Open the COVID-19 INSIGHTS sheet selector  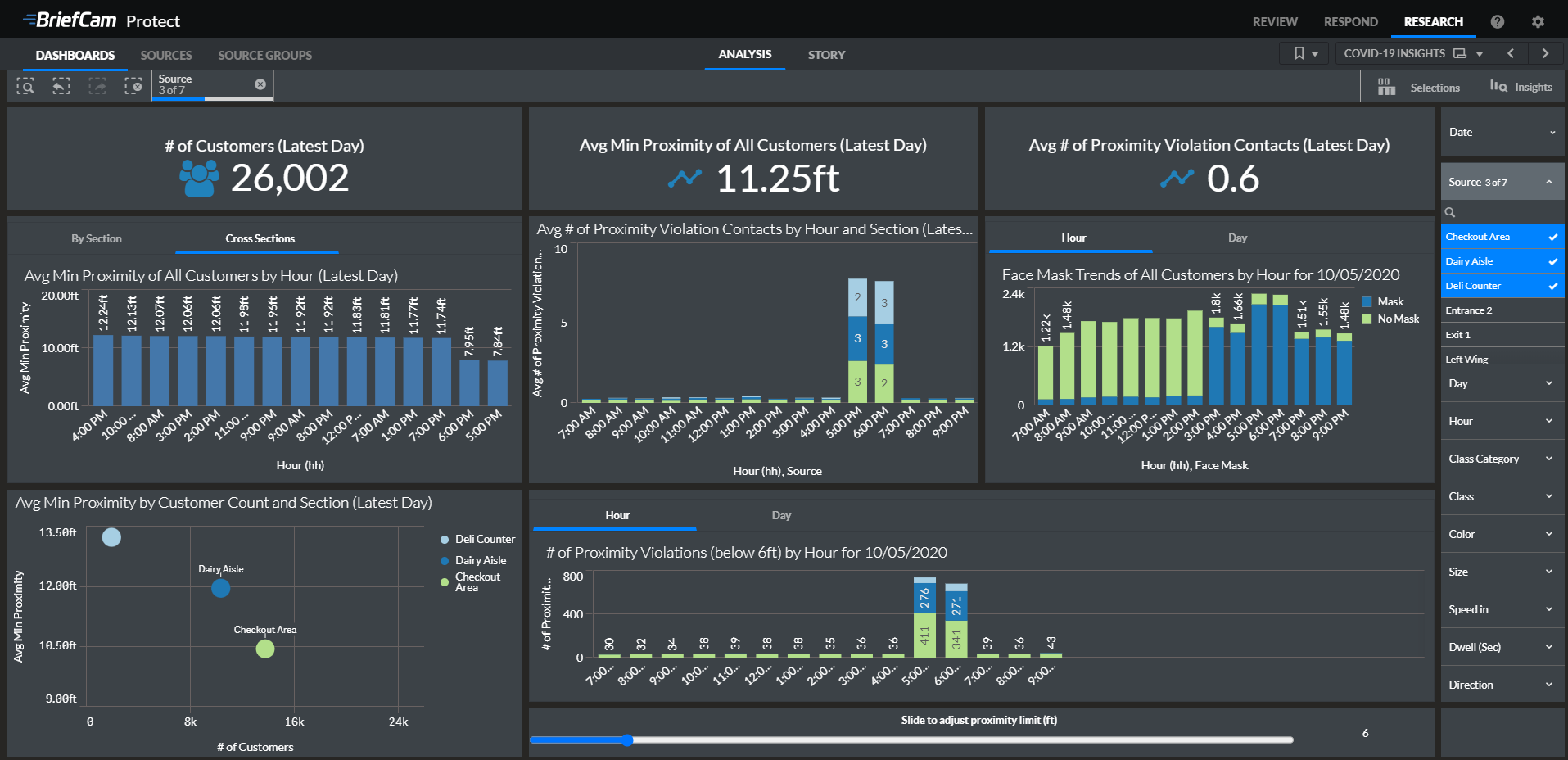1413,53
